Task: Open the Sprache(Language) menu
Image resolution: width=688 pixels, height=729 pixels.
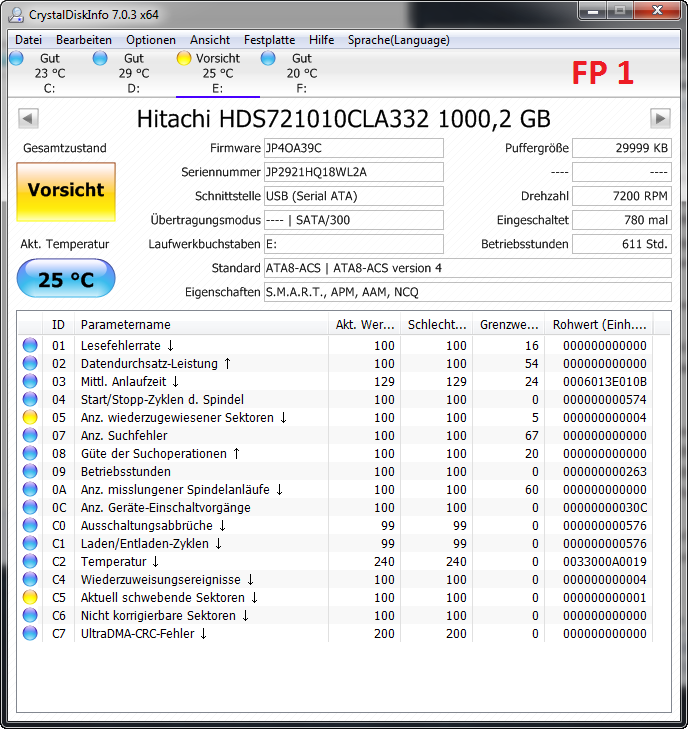Action: pyautogui.click(x=399, y=40)
